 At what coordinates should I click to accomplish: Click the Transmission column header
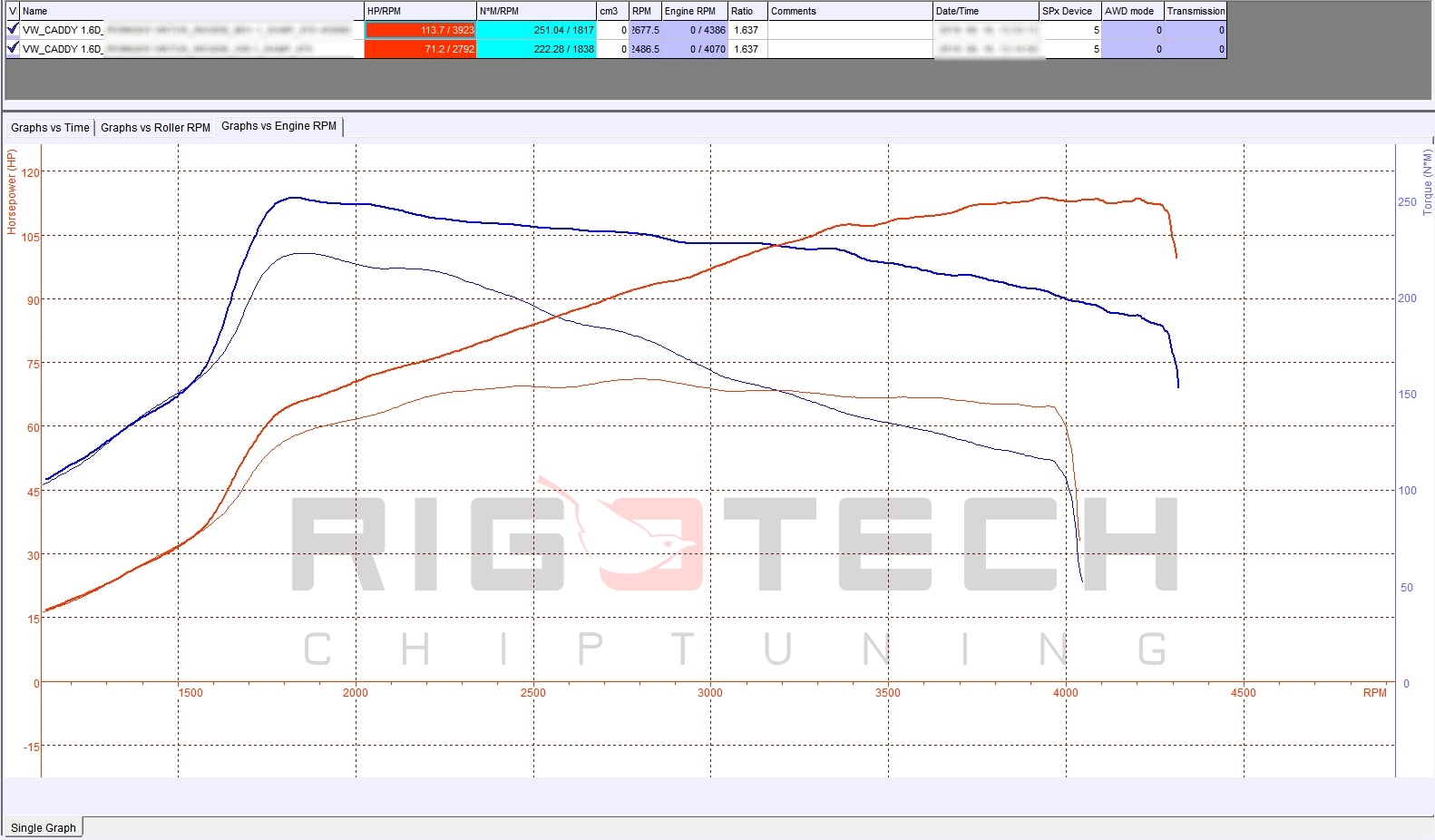coord(1196,11)
